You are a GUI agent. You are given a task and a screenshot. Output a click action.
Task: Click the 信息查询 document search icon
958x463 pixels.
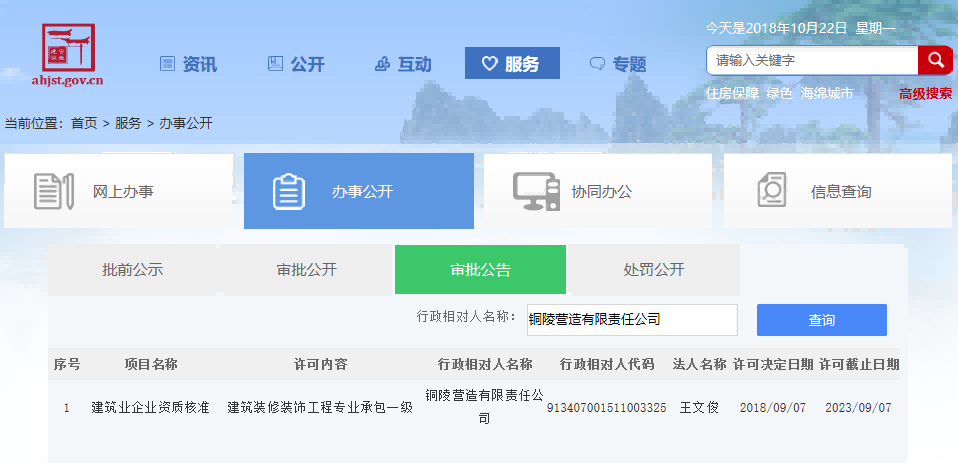point(772,191)
